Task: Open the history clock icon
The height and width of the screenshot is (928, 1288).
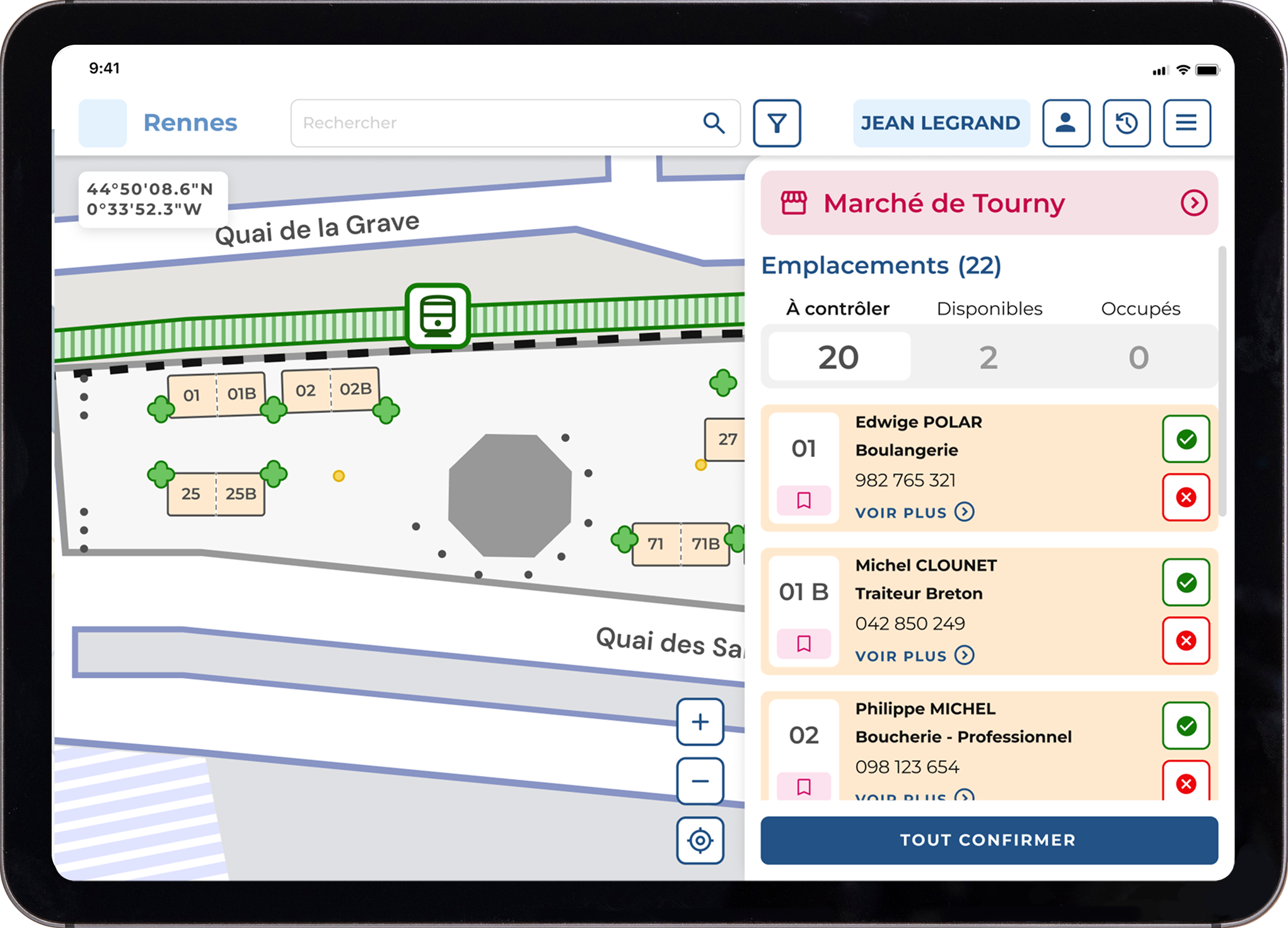Action: pyautogui.click(x=1126, y=123)
